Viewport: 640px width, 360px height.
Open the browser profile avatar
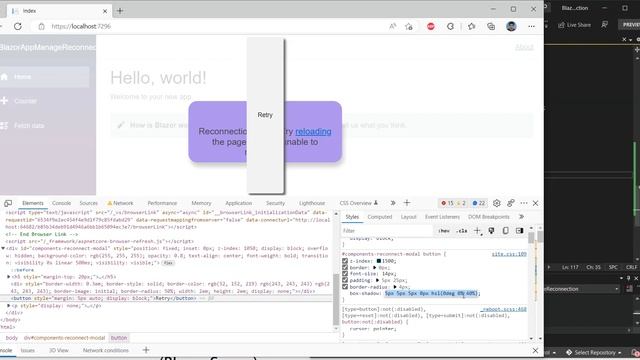(511, 27)
